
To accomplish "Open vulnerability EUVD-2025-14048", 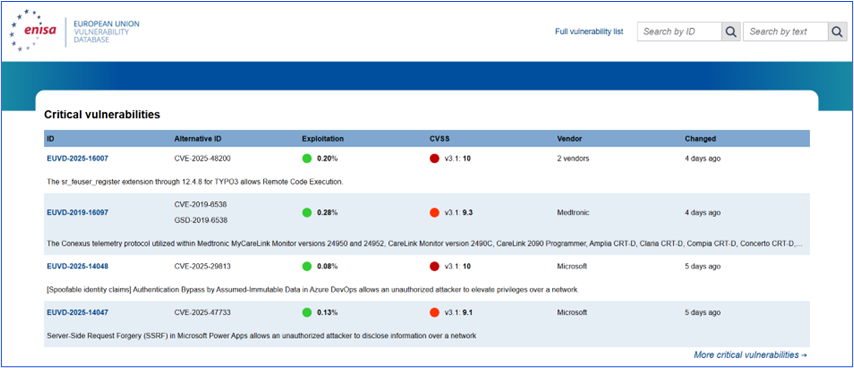I will [77, 267].
